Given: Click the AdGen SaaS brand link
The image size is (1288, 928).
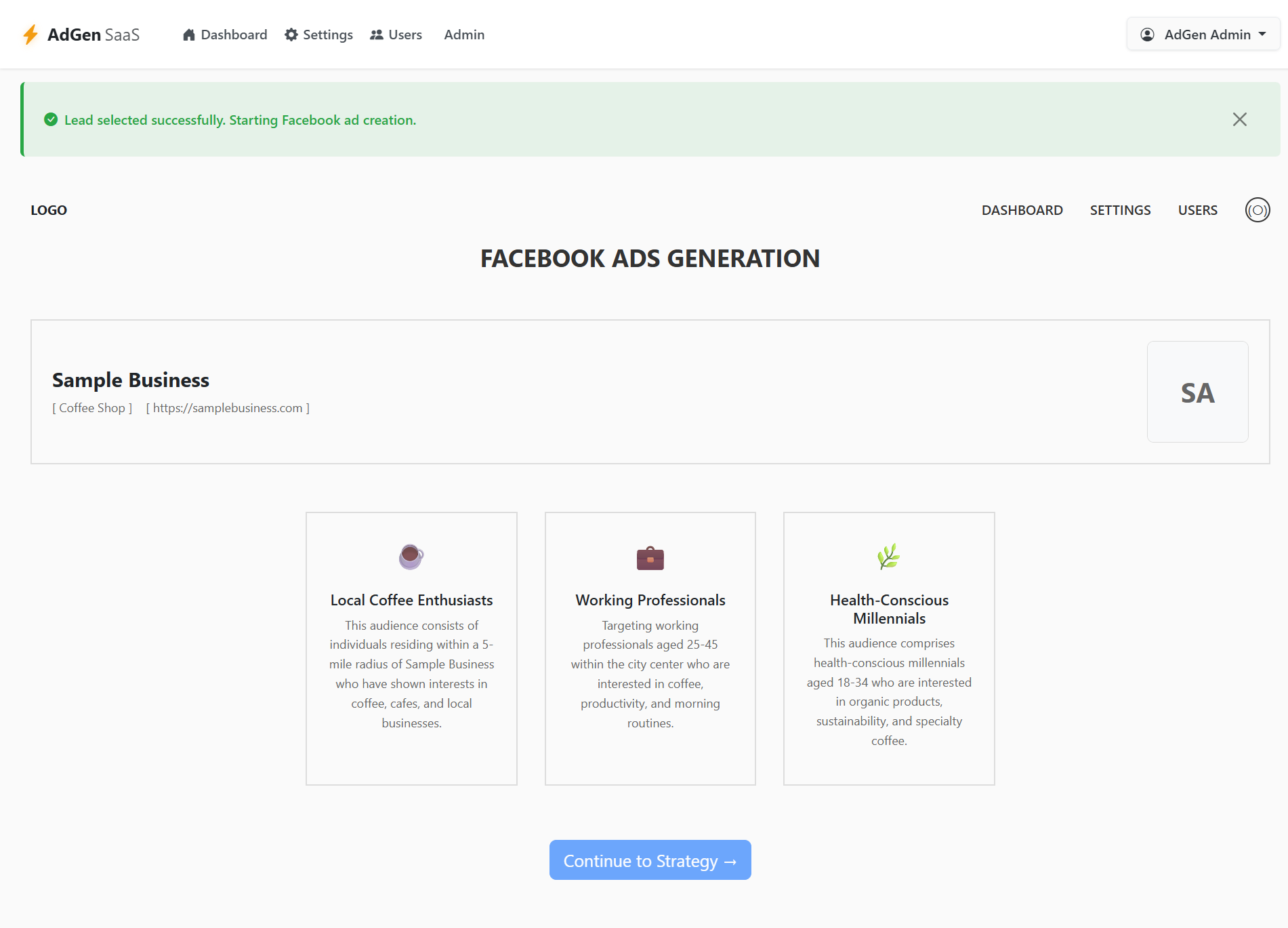Looking at the screenshot, I should pos(81,35).
